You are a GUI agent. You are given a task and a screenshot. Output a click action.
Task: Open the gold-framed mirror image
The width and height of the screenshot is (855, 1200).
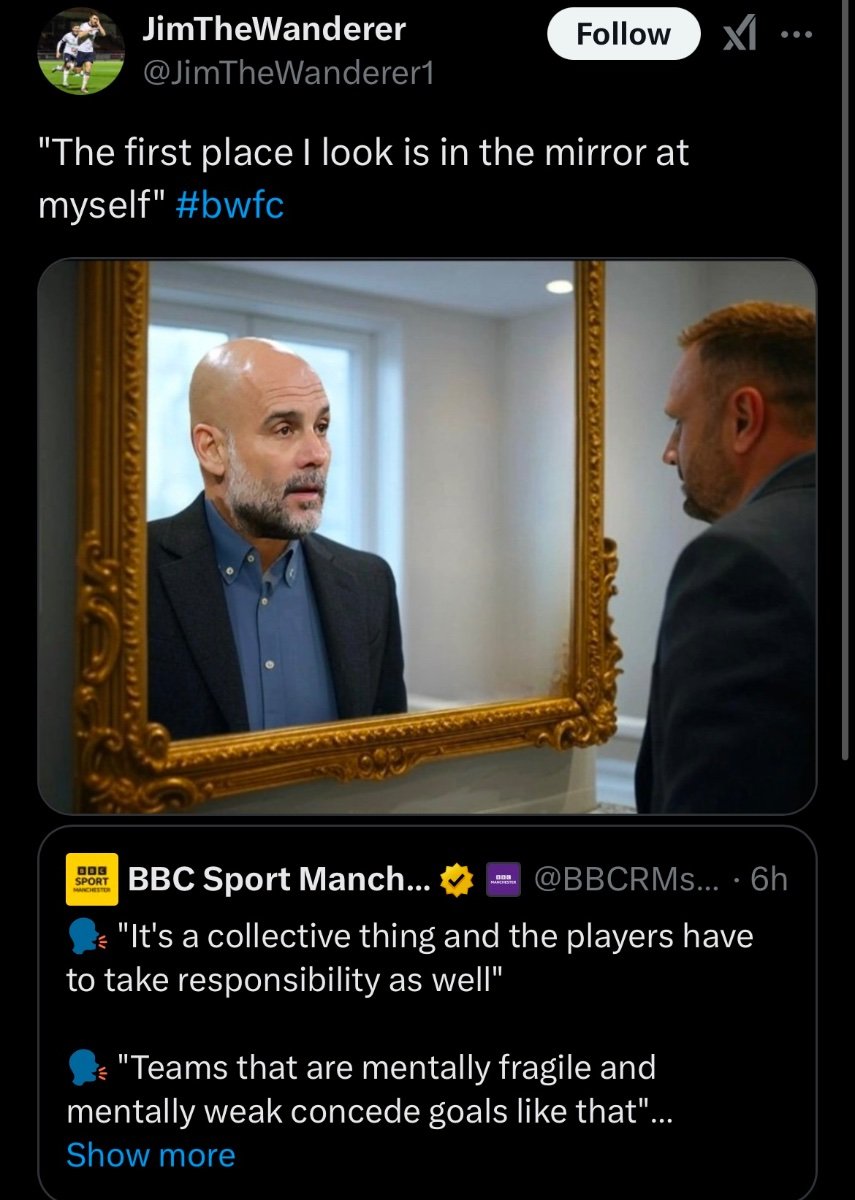[x=427, y=536]
